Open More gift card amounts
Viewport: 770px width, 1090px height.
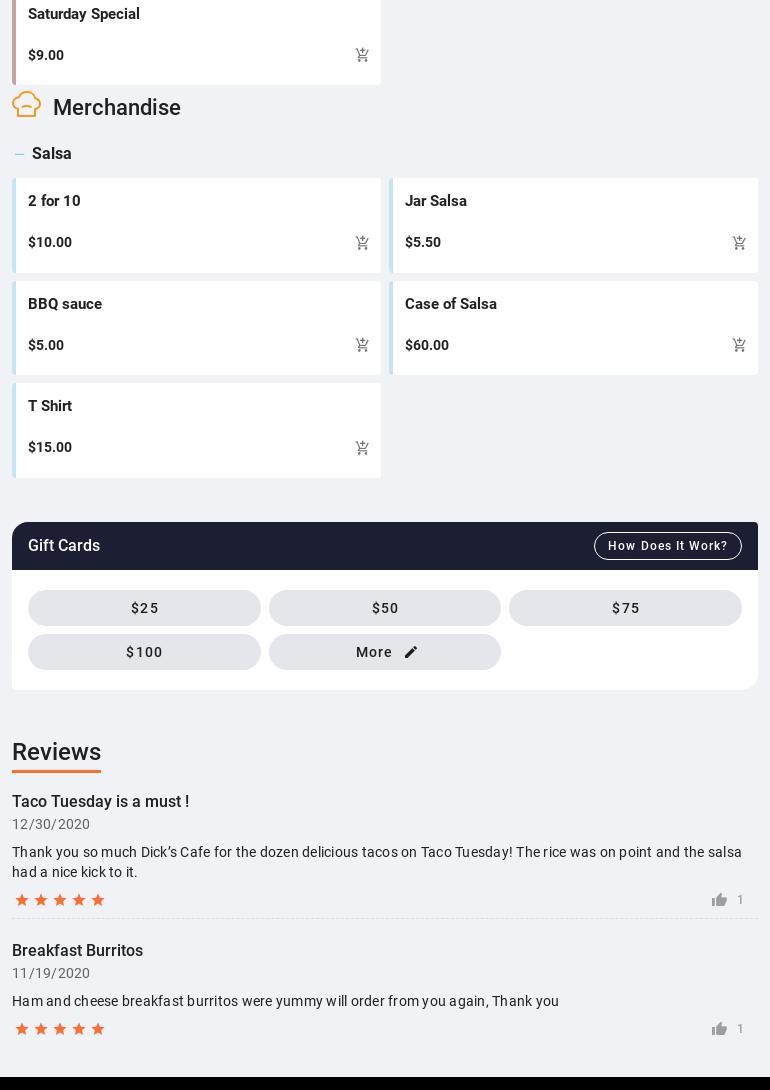click(385, 652)
